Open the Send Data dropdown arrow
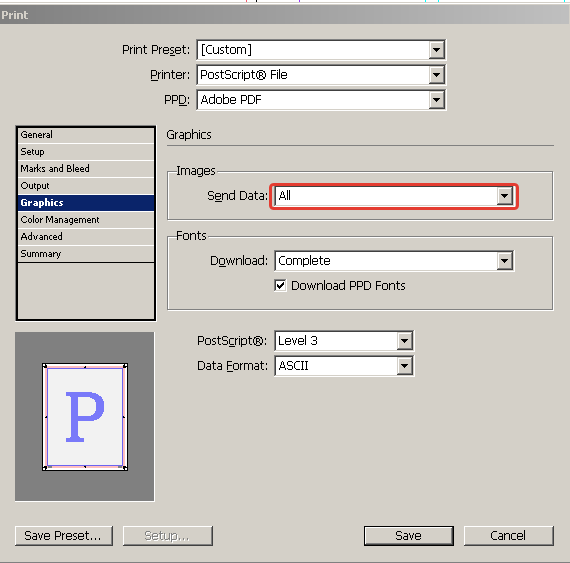The height and width of the screenshot is (563, 570). click(x=505, y=196)
